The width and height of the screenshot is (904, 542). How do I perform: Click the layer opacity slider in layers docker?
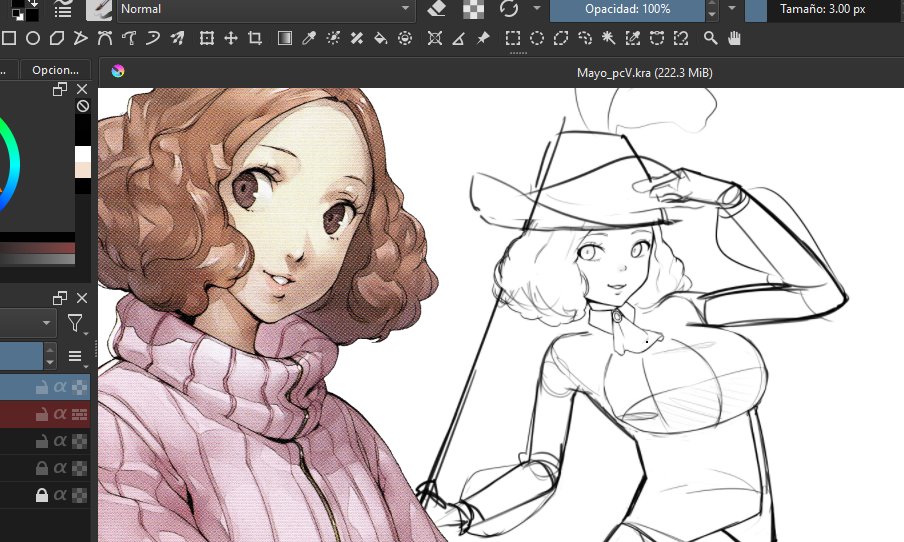pyautogui.click(x=21, y=356)
